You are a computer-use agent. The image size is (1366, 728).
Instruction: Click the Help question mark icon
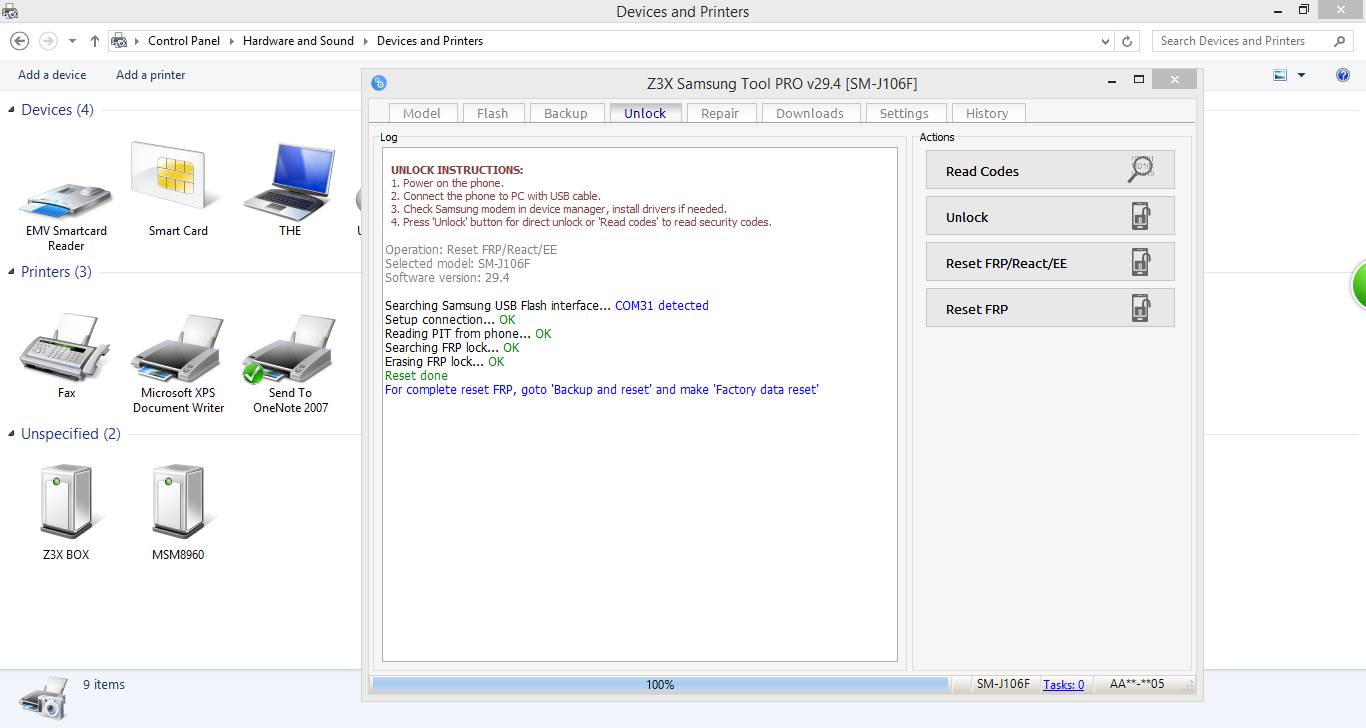point(1343,75)
